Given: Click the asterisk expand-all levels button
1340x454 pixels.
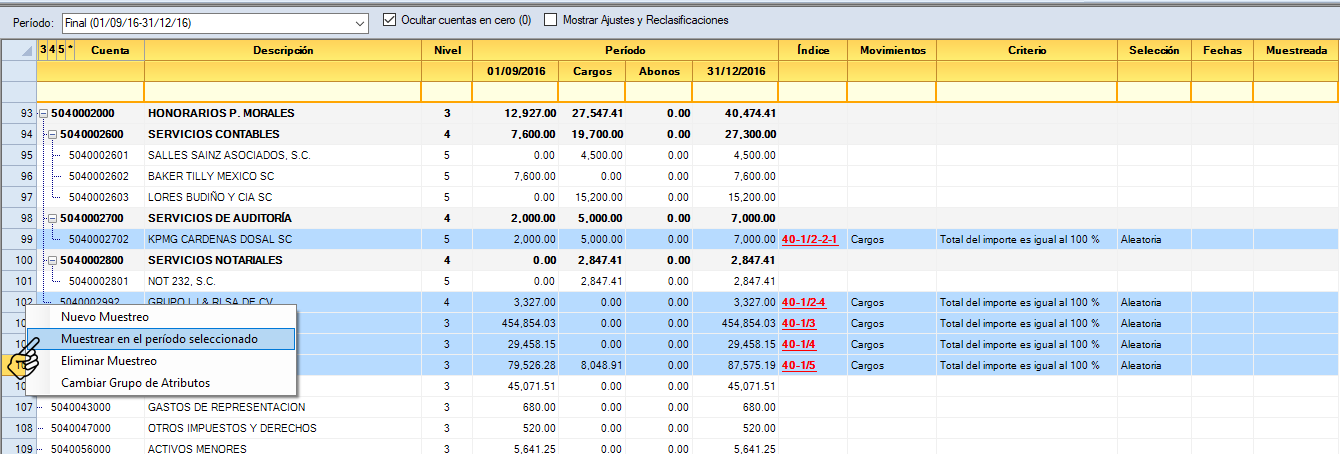Looking at the screenshot, I should click(70, 50).
